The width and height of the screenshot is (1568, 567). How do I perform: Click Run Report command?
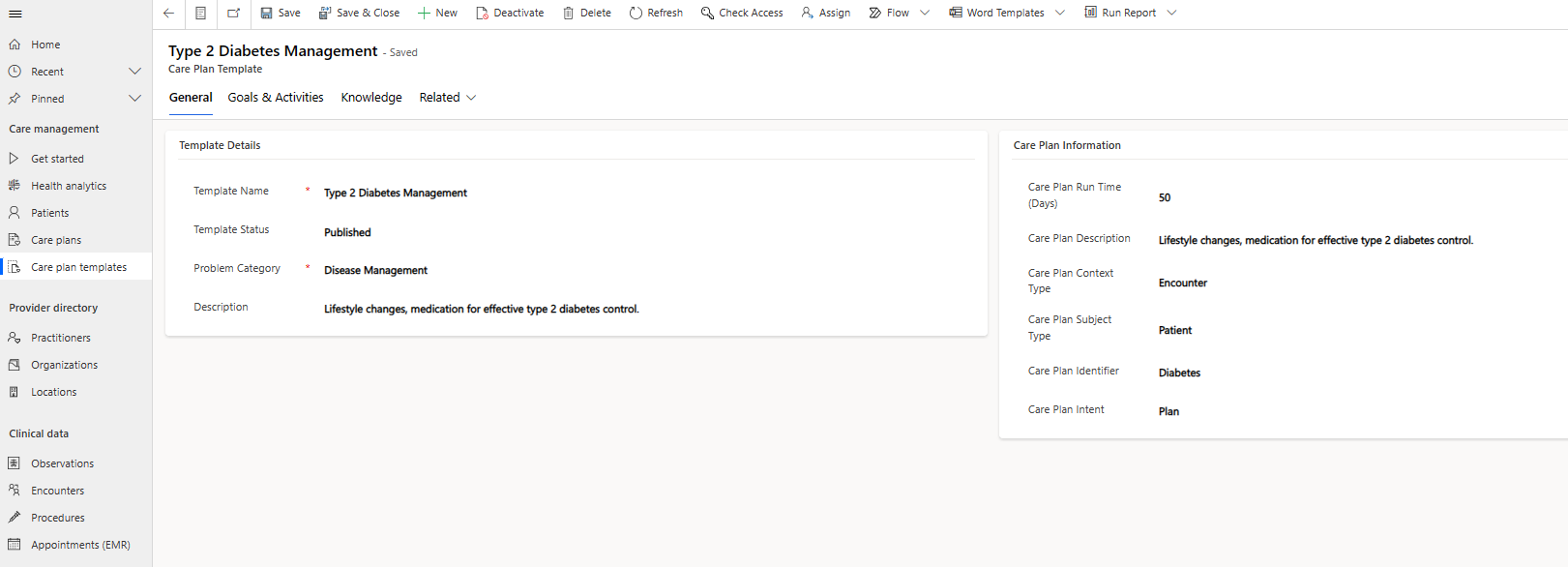[x=1120, y=13]
